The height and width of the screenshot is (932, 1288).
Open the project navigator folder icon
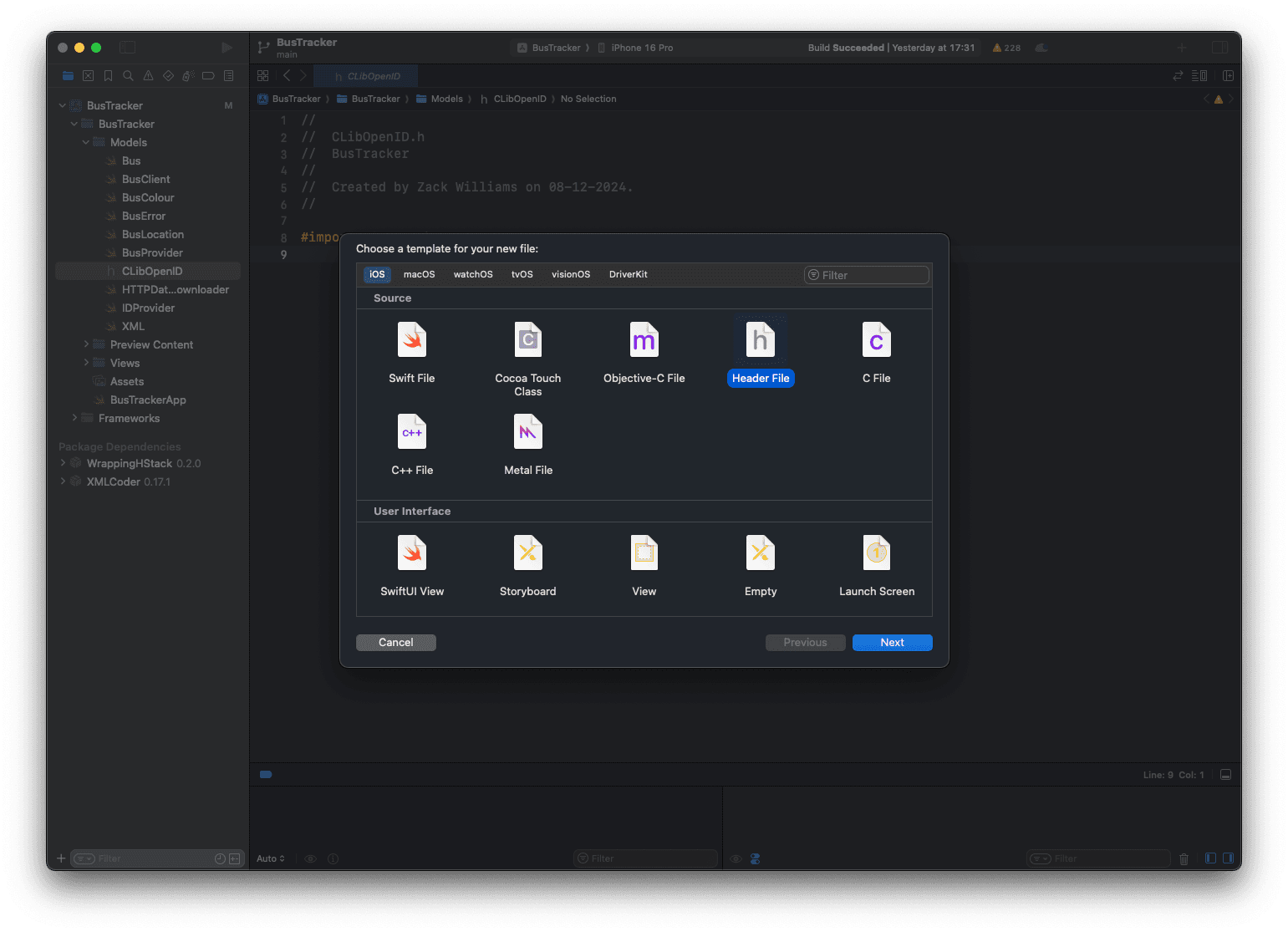tap(68, 76)
